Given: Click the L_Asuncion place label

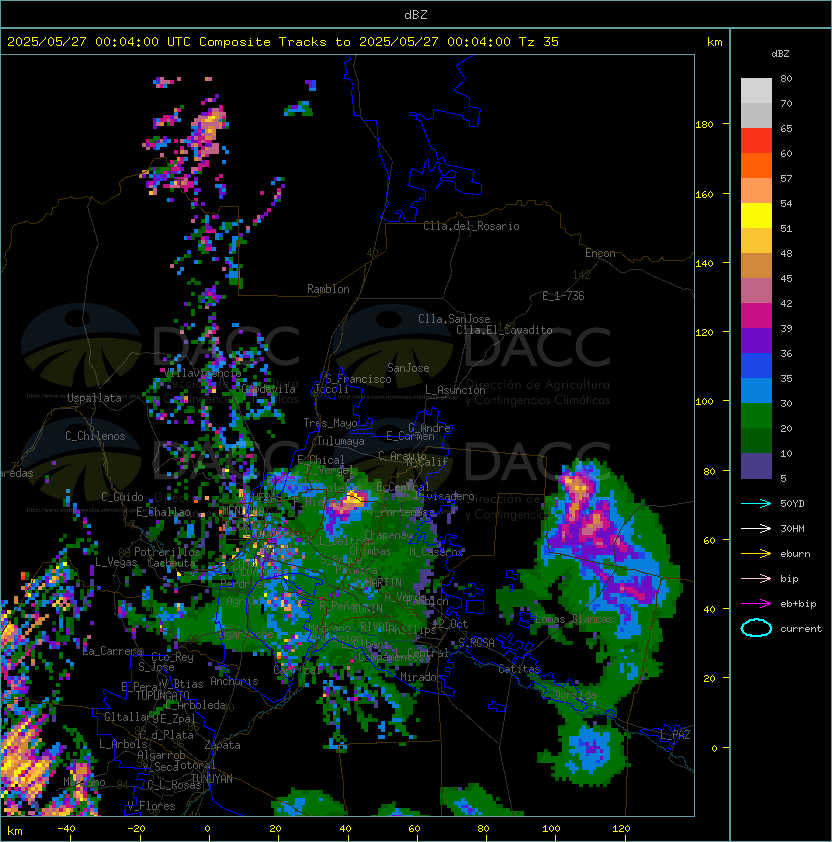Looking at the screenshot, I should [455, 390].
